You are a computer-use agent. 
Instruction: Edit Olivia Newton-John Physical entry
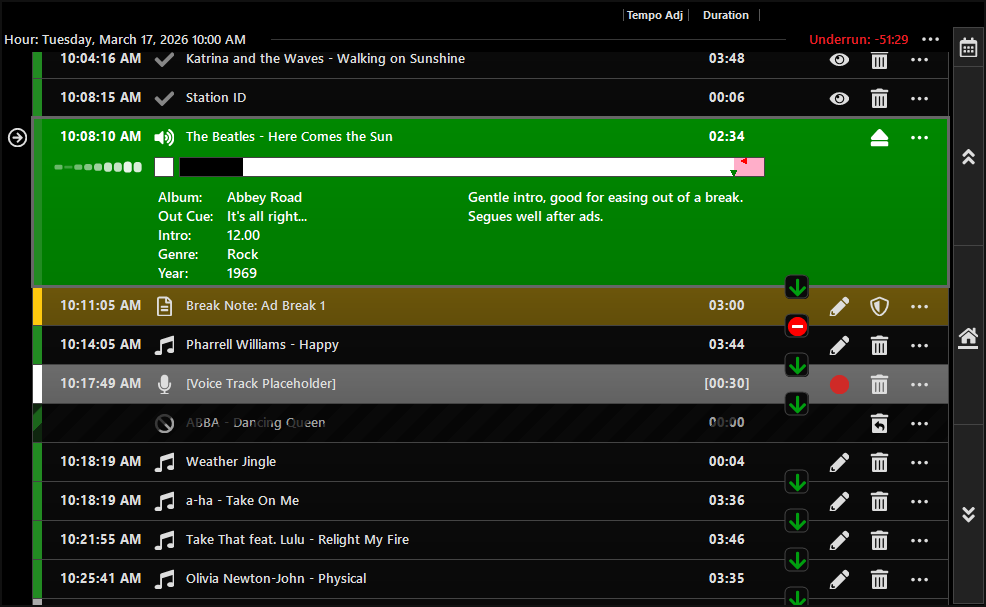839,579
